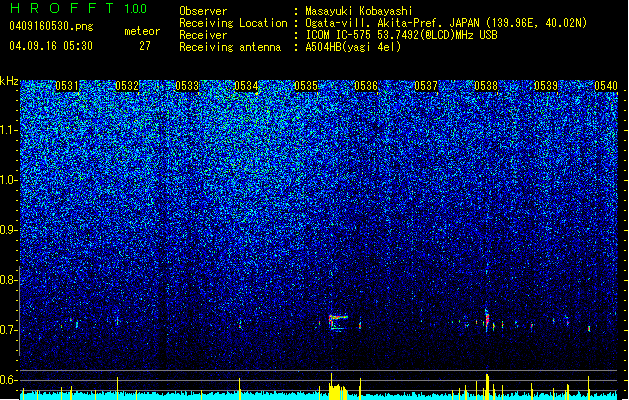The image size is (629, 400).
Task: Click the 0.9 kHz axis label
Action: [8, 230]
